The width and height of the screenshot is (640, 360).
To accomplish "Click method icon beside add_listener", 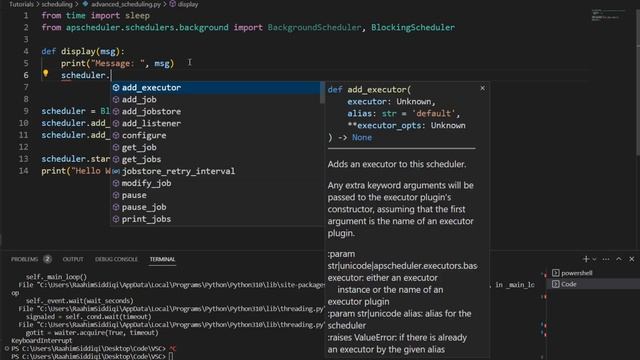I will (116, 123).
